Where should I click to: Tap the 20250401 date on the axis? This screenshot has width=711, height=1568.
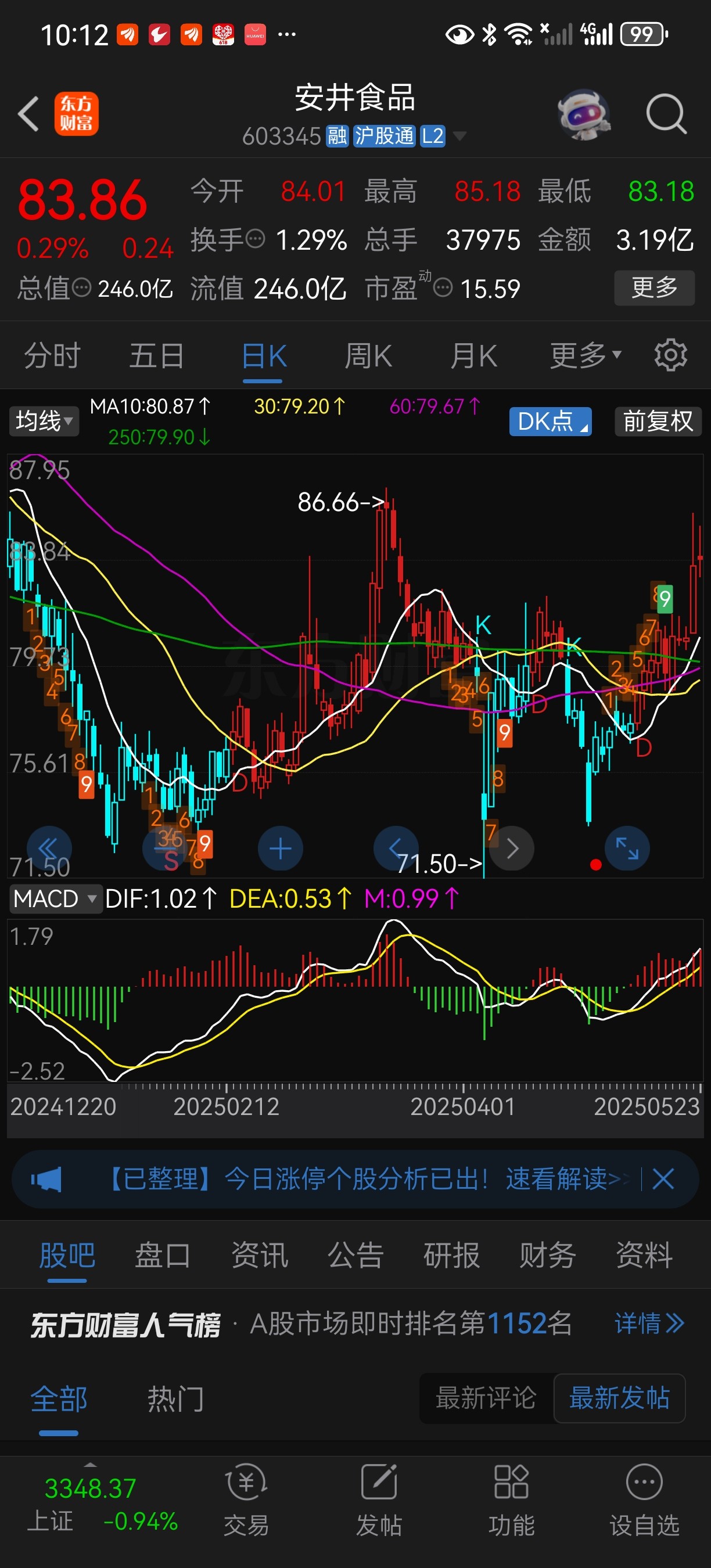(x=462, y=1106)
